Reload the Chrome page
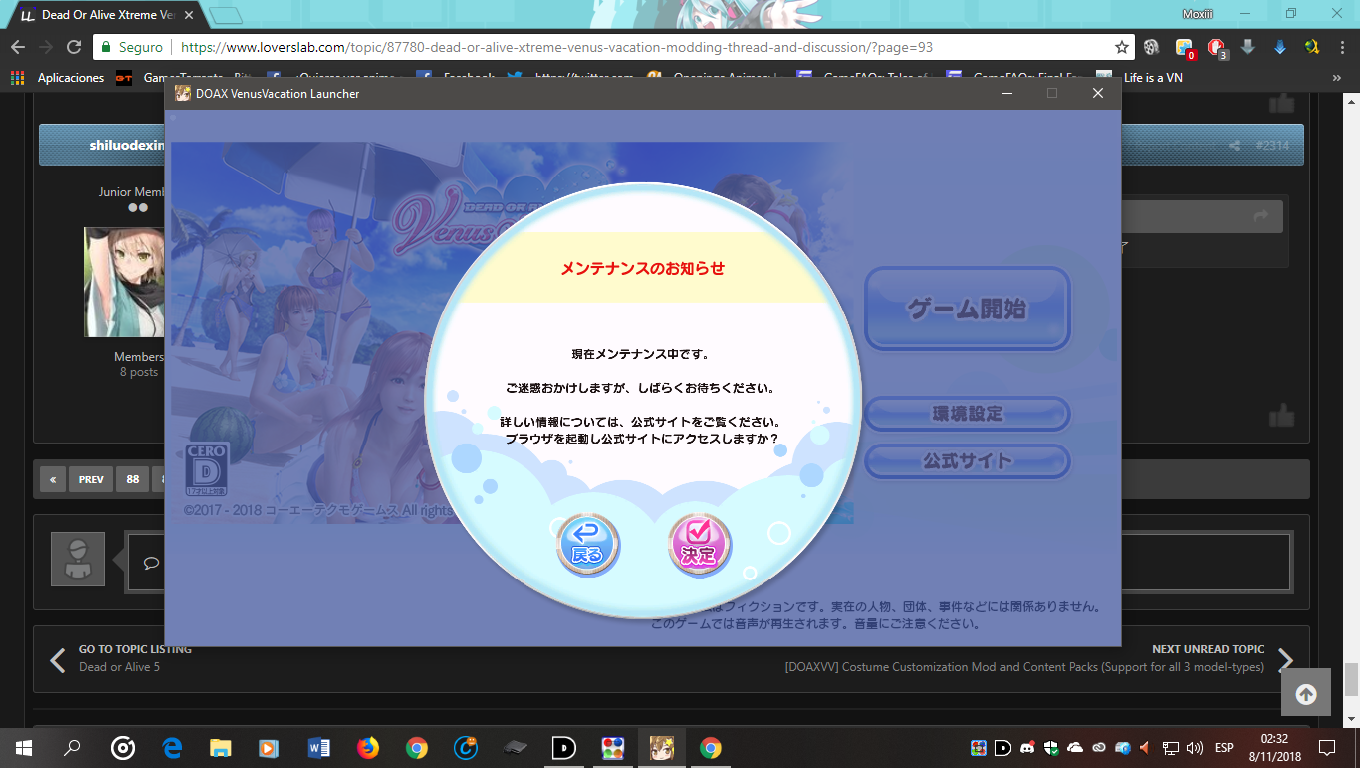Screen dimensions: 1360x768 tap(73, 47)
